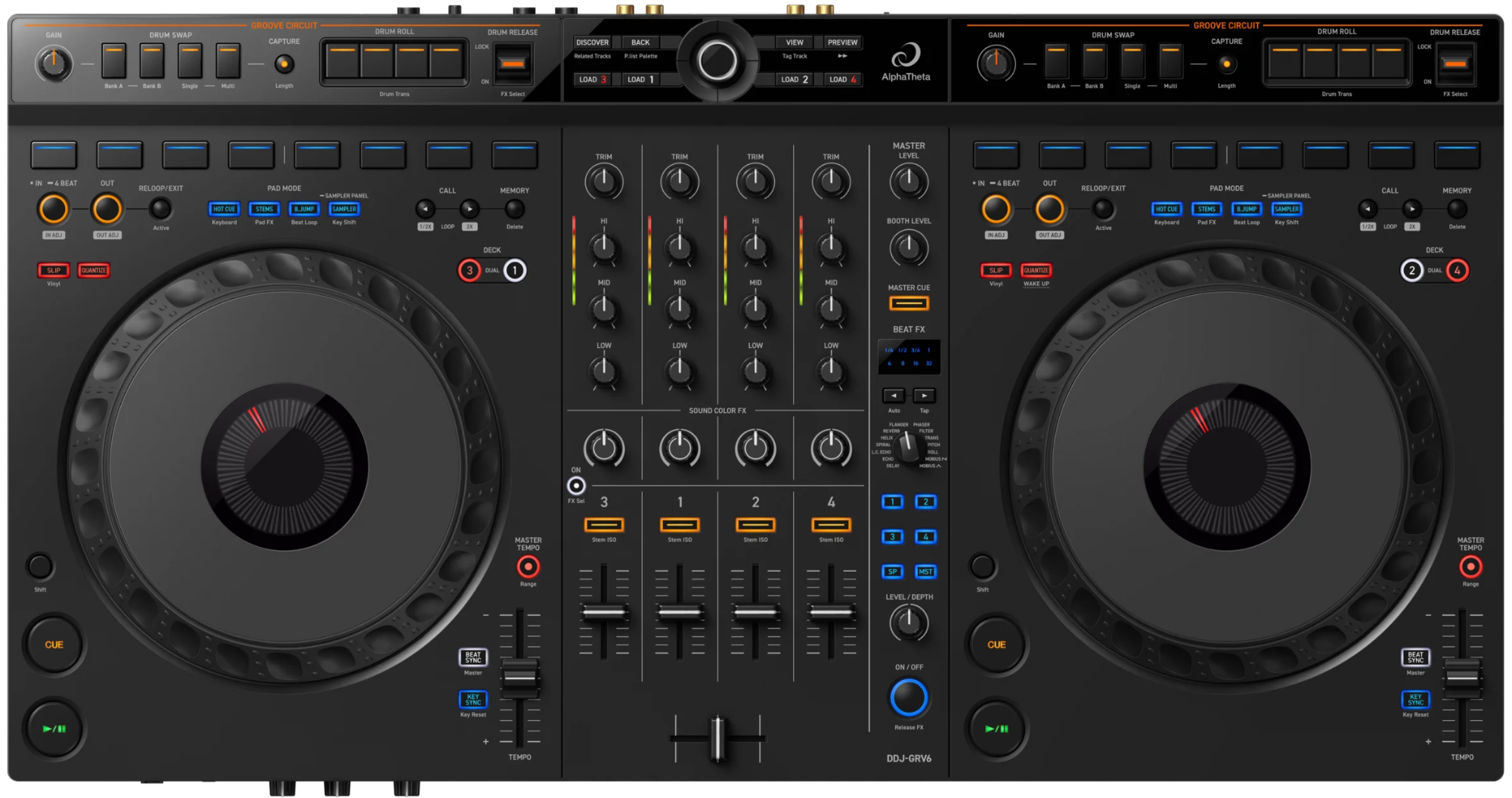Image resolution: width=1512 pixels, height=798 pixels.
Task: Click the RELOOP/EXIT button on the left deck
Action: coord(160,208)
